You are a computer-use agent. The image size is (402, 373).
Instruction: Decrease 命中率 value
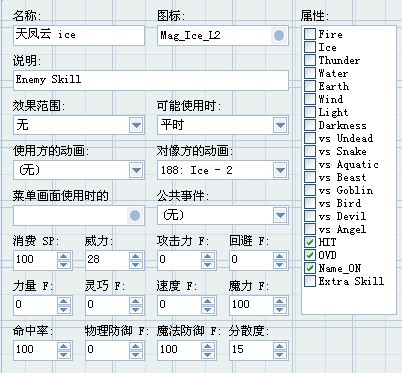64,355
